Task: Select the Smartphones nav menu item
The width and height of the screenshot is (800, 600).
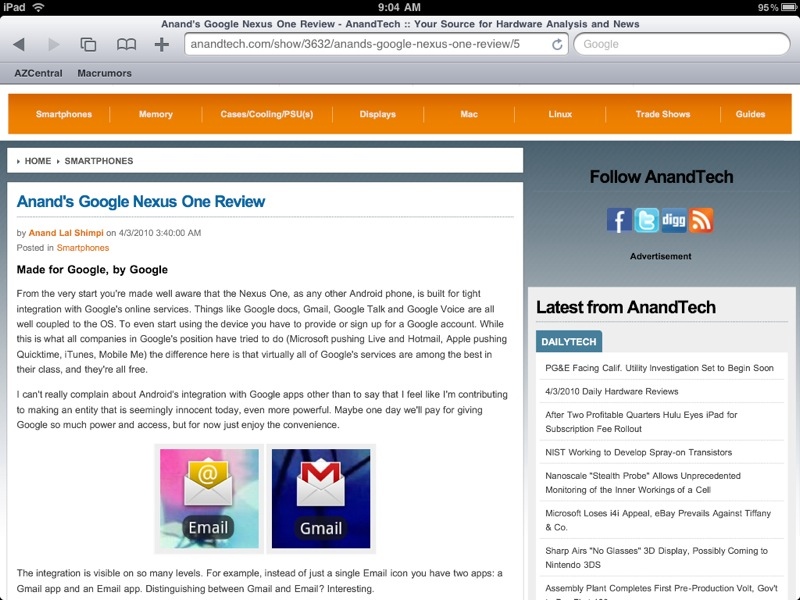Action: pos(64,114)
